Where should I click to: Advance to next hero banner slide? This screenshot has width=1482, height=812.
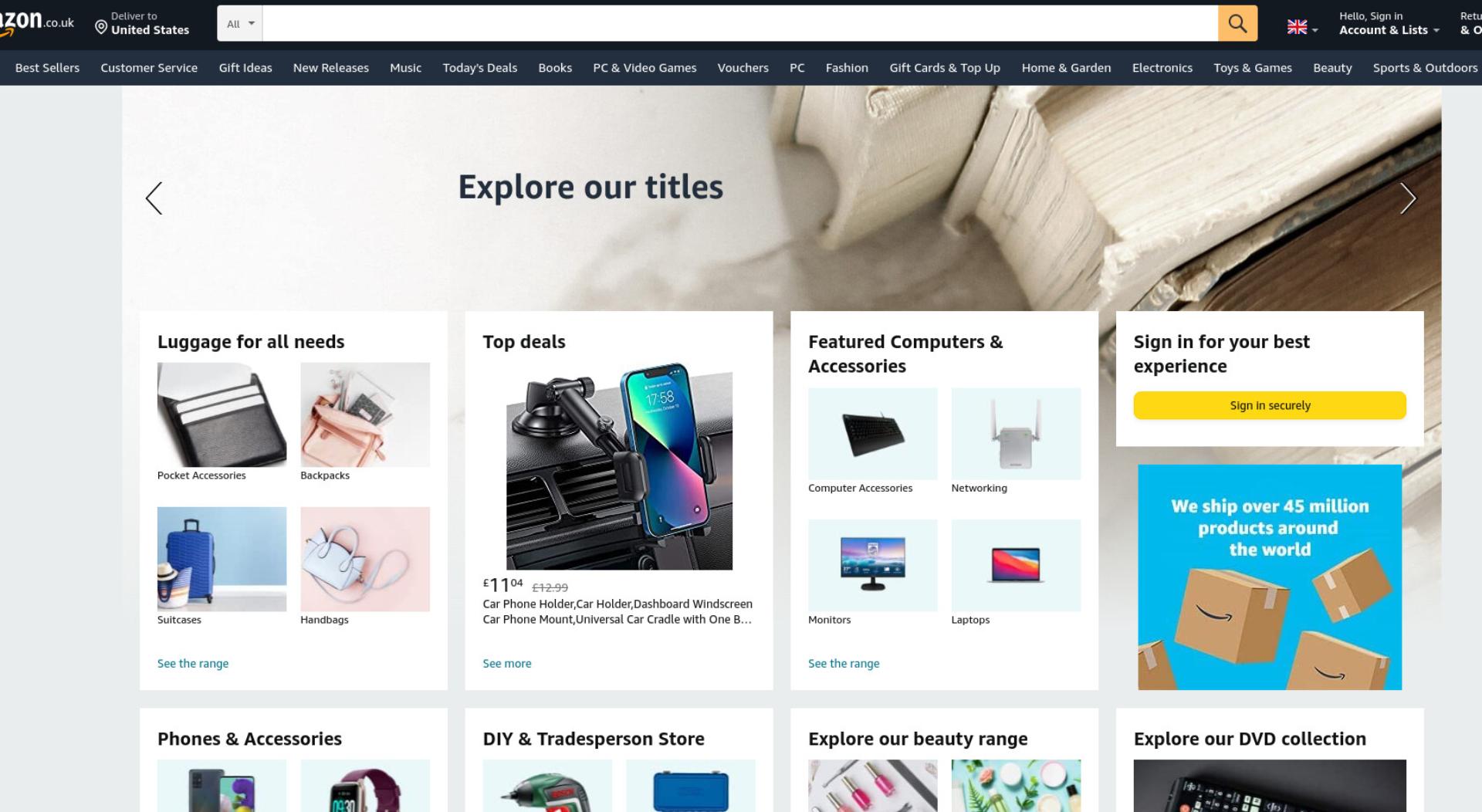(x=1408, y=198)
